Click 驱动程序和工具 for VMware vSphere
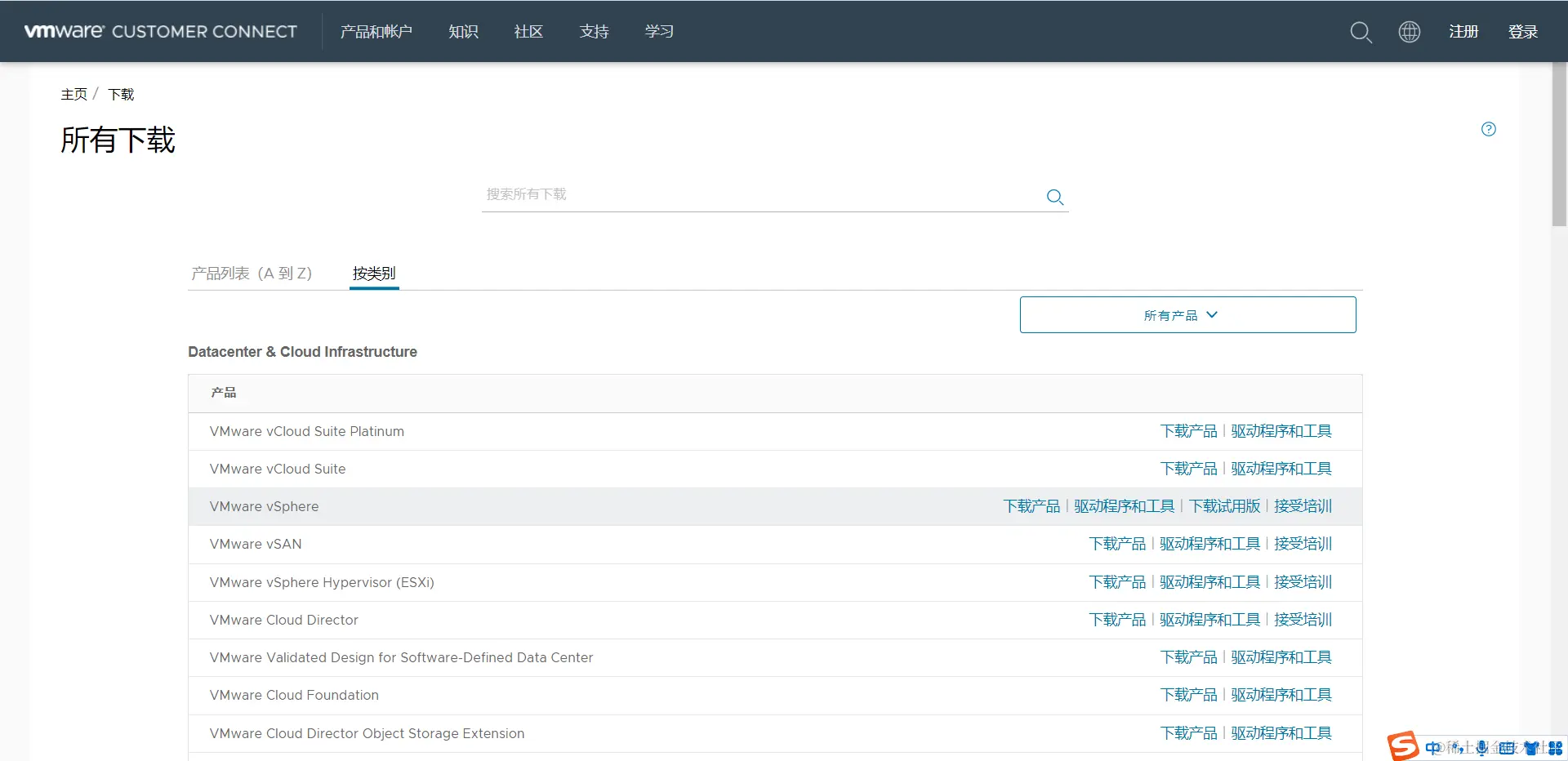This screenshot has height=761, width=1568. click(x=1125, y=506)
